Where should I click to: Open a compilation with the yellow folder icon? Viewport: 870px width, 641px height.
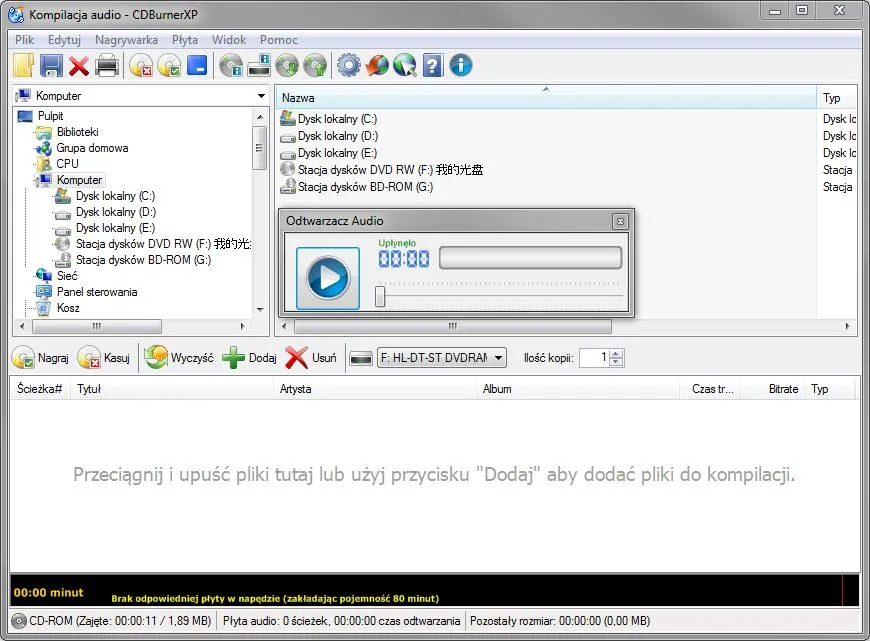click(x=23, y=65)
